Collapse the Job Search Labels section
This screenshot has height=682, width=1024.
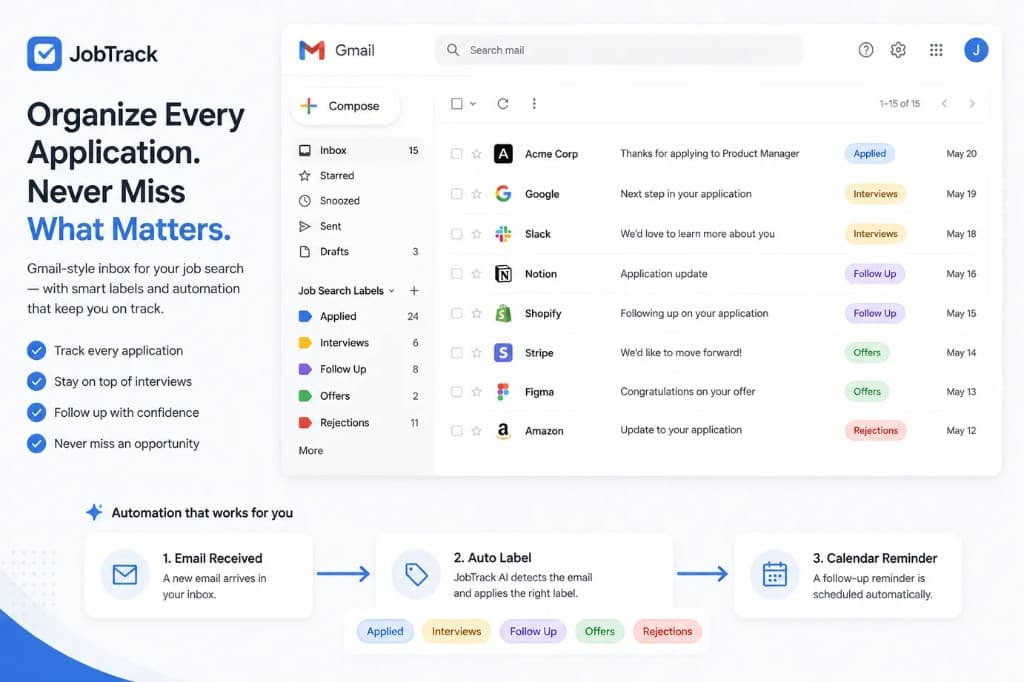pyautogui.click(x=392, y=291)
